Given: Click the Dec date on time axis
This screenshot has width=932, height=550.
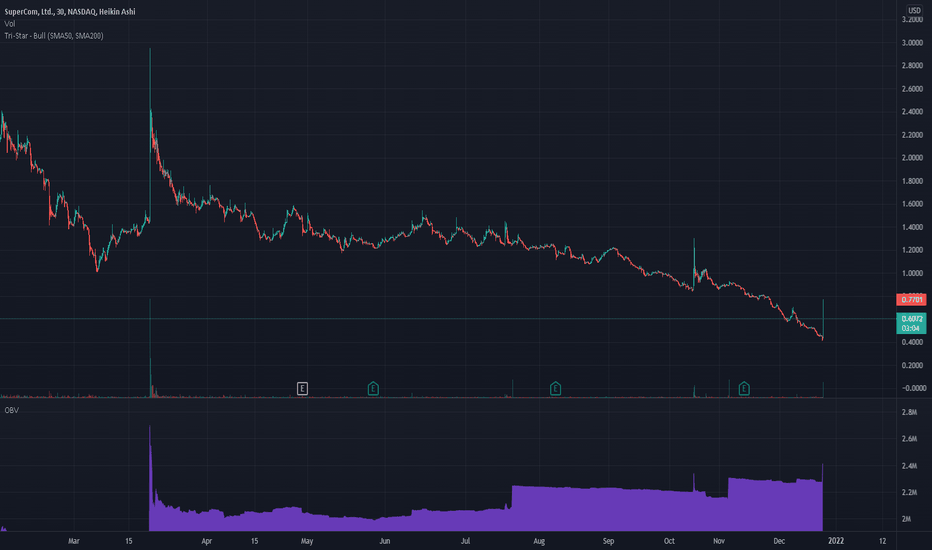Looking at the screenshot, I should (779, 541).
